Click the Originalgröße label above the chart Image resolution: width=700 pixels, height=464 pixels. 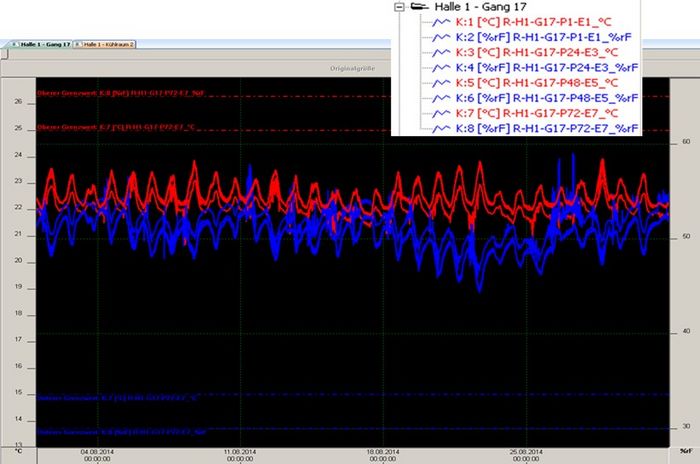click(x=351, y=68)
